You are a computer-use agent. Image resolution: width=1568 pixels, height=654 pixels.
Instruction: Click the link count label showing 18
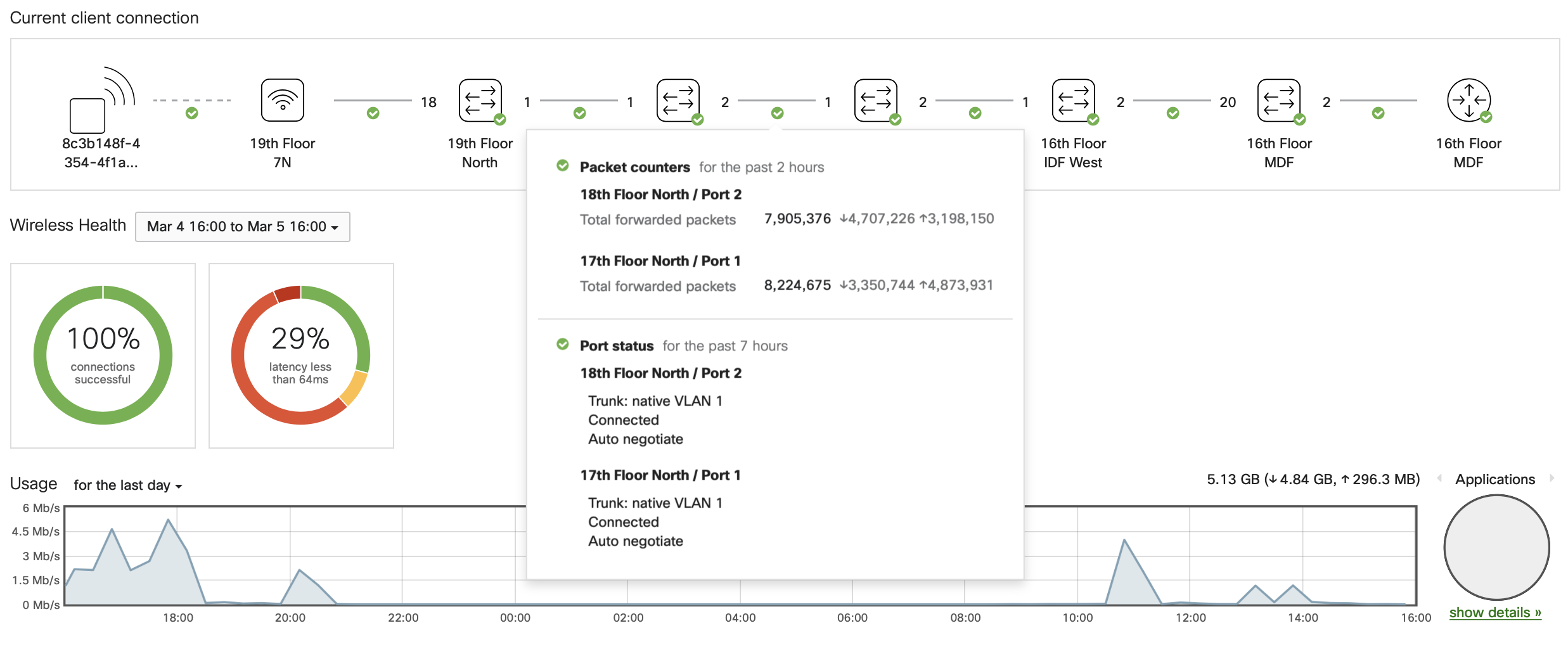coord(428,101)
